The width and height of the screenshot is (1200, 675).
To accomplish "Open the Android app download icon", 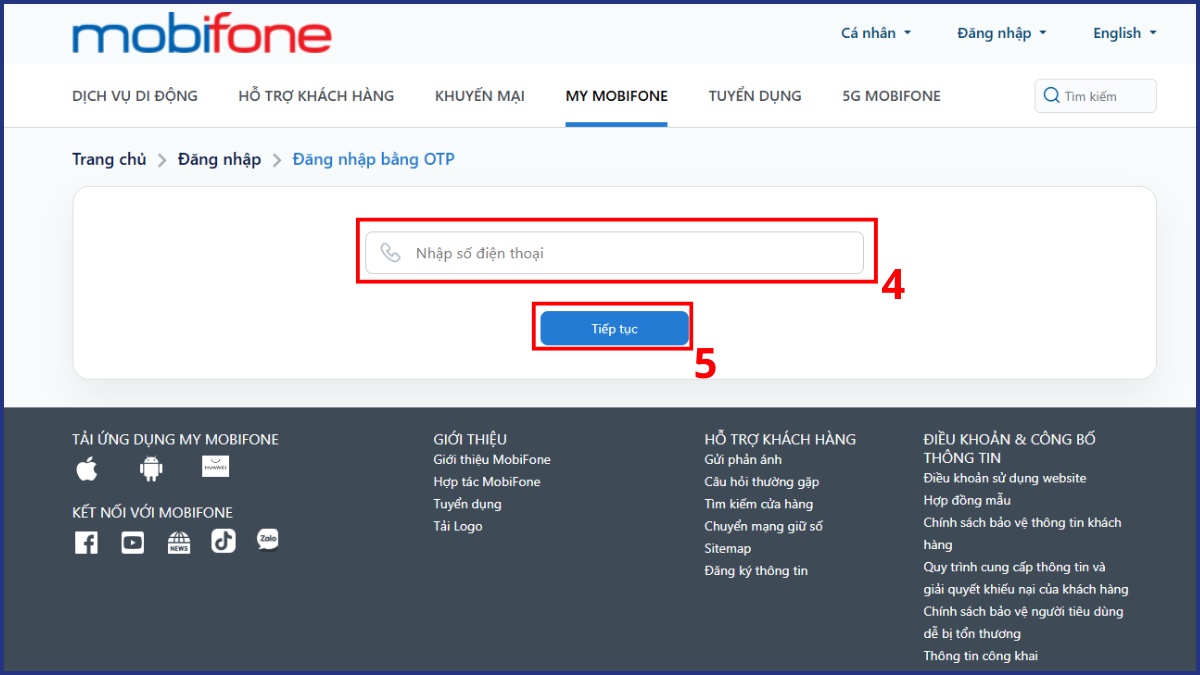I will (x=151, y=468).
